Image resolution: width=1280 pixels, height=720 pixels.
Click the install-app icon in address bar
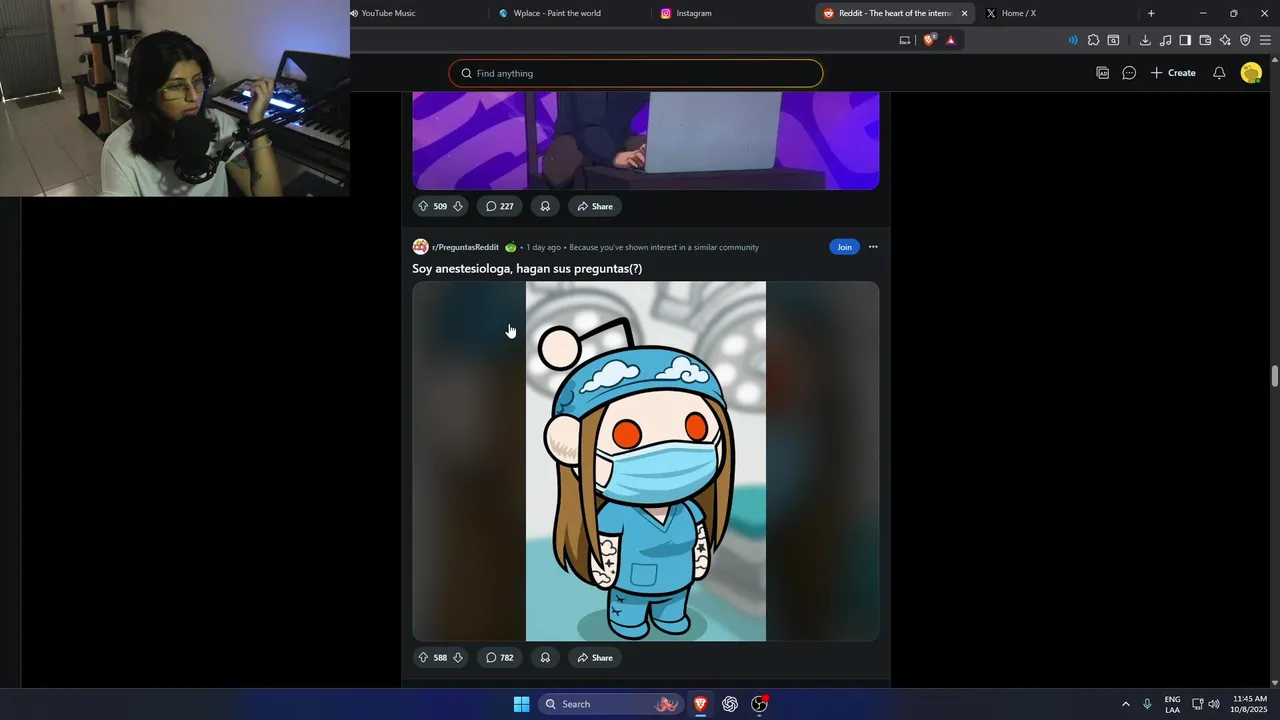point(905,40)
